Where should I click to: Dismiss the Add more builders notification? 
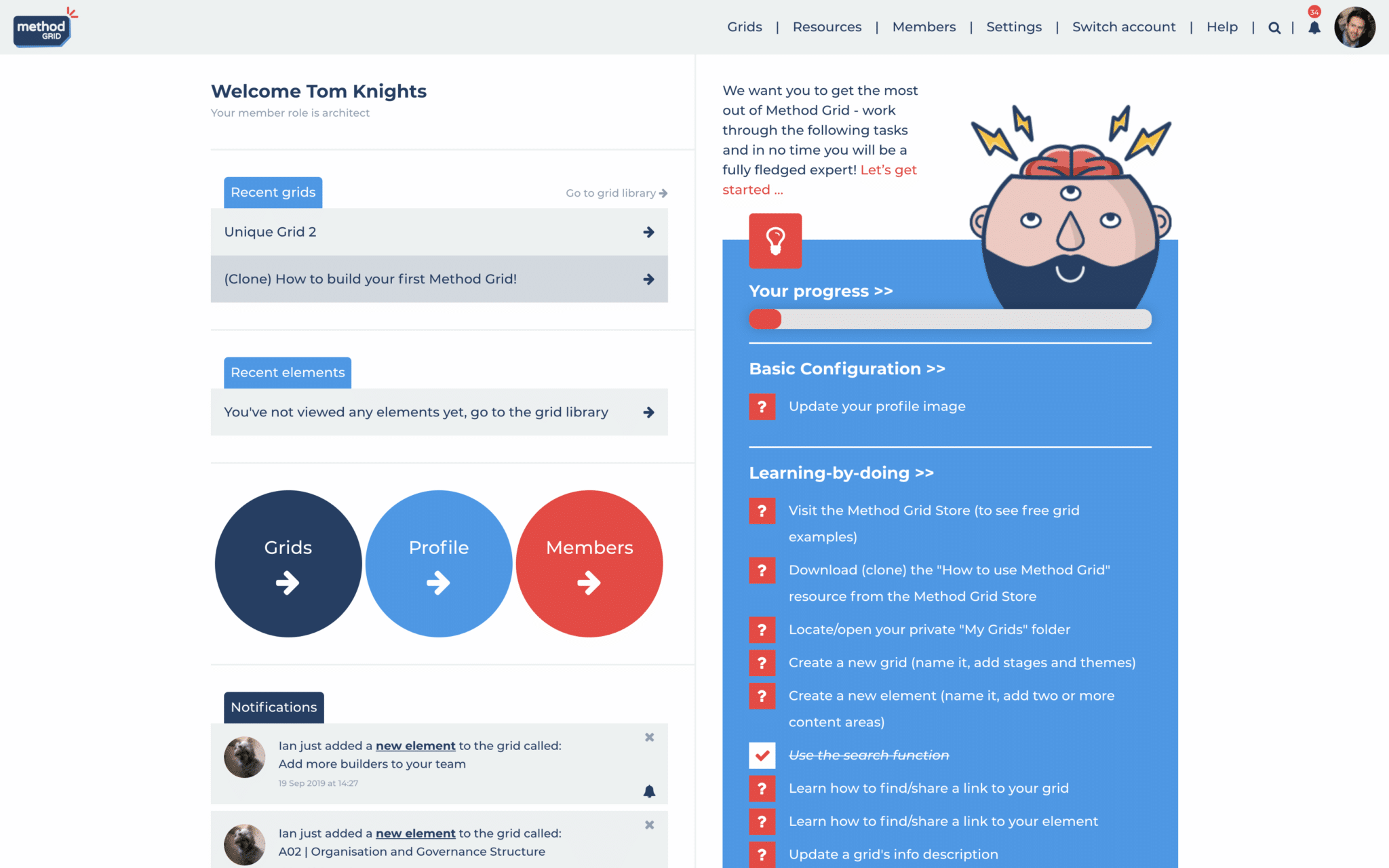coord(649,737)
